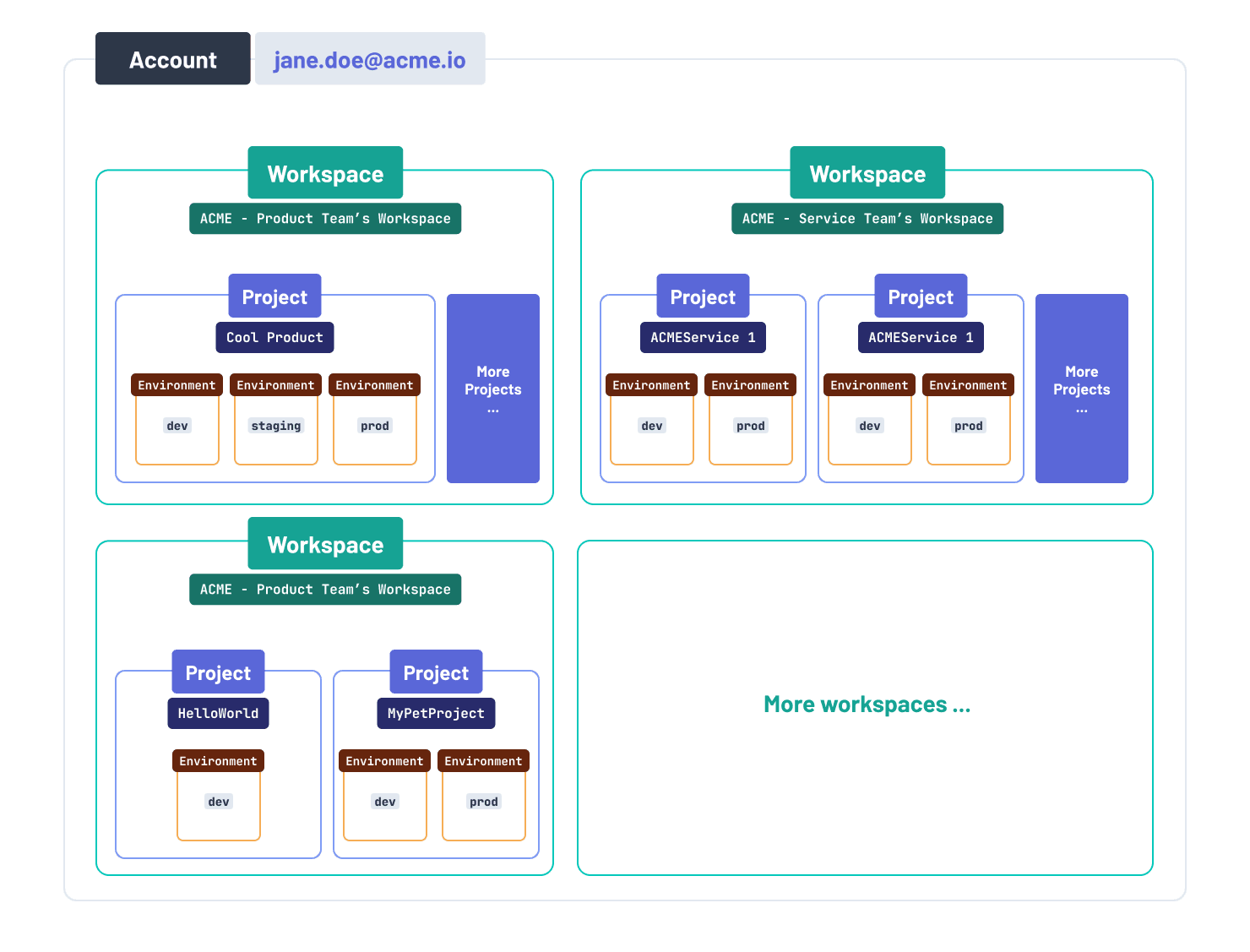Click the Project badge above HelloWorld
Image resolution: width=1250 pixels, height=952 pixels.
tap(218, 672)
